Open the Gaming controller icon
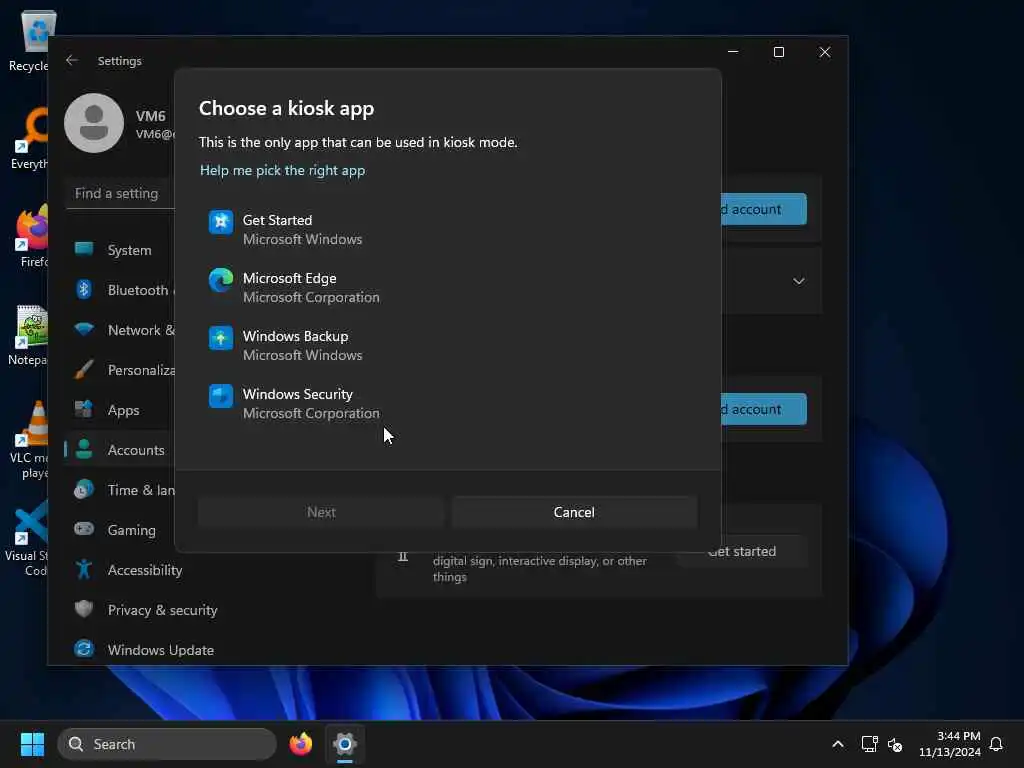1024x768 pixels. coord(84,529)
